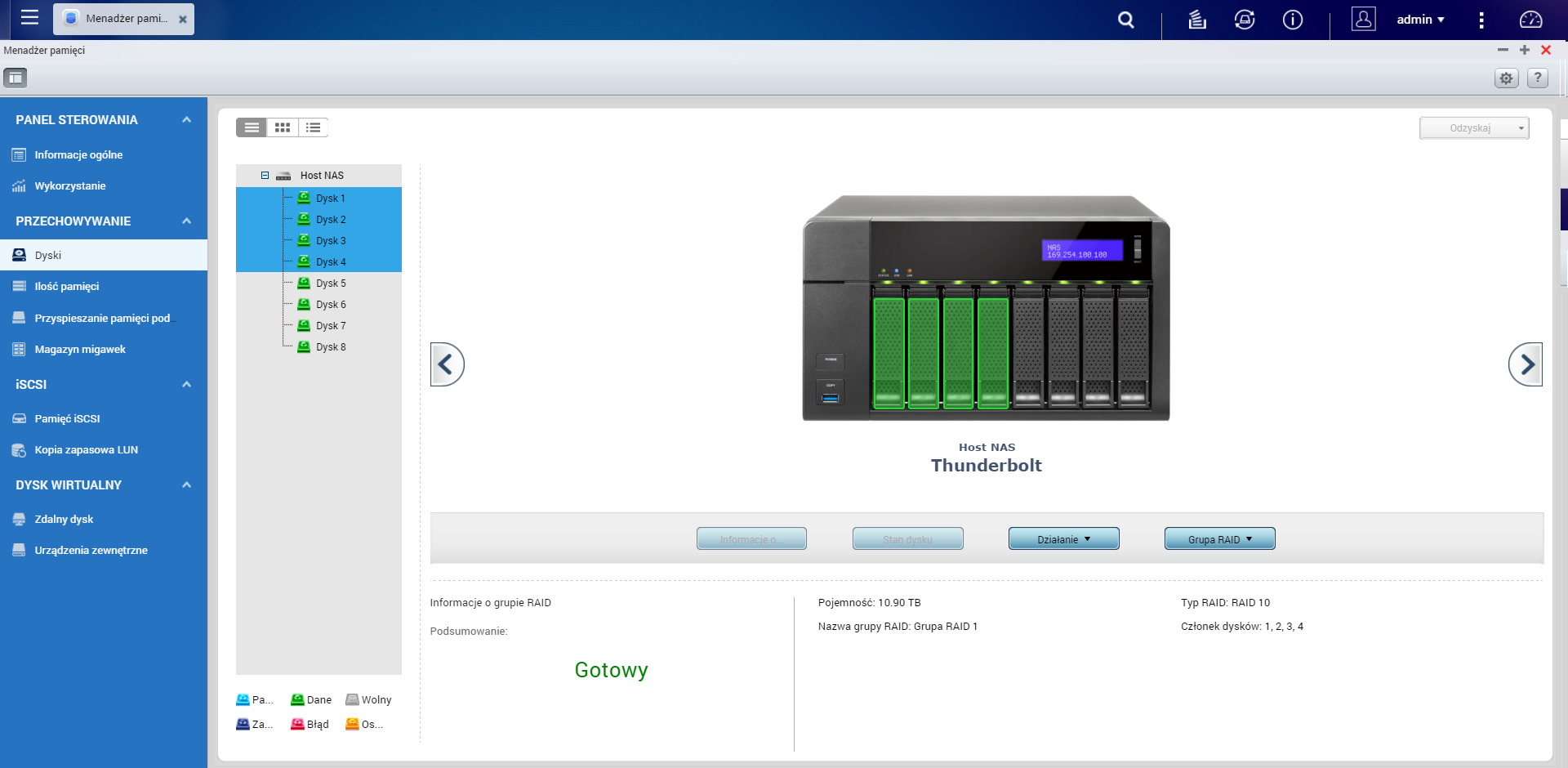Click the Pojemność: 10.90 TB value

click(x=870, y=603)
